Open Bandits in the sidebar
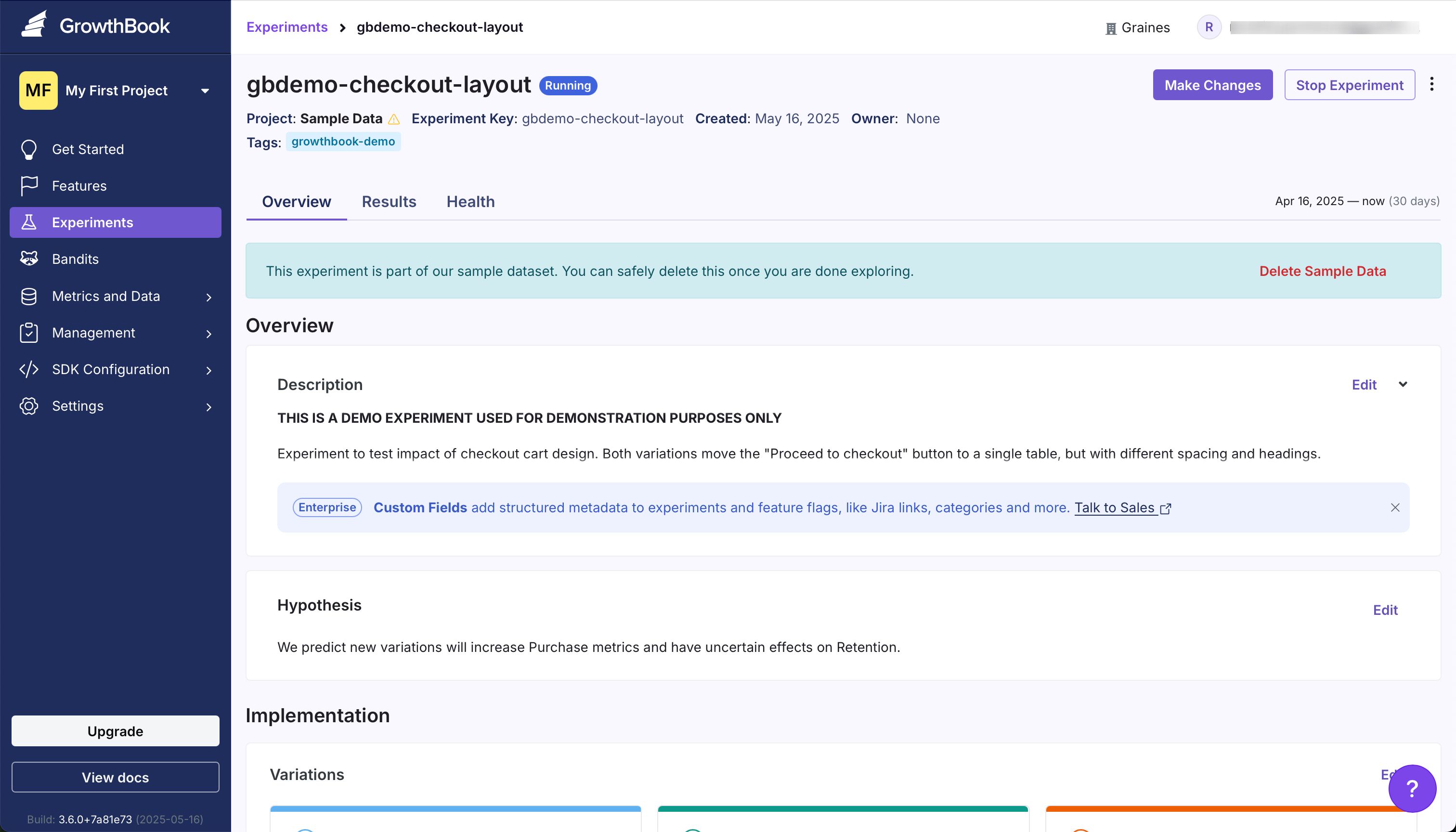This screenshot has width=1456, height=832. [116, 259]
